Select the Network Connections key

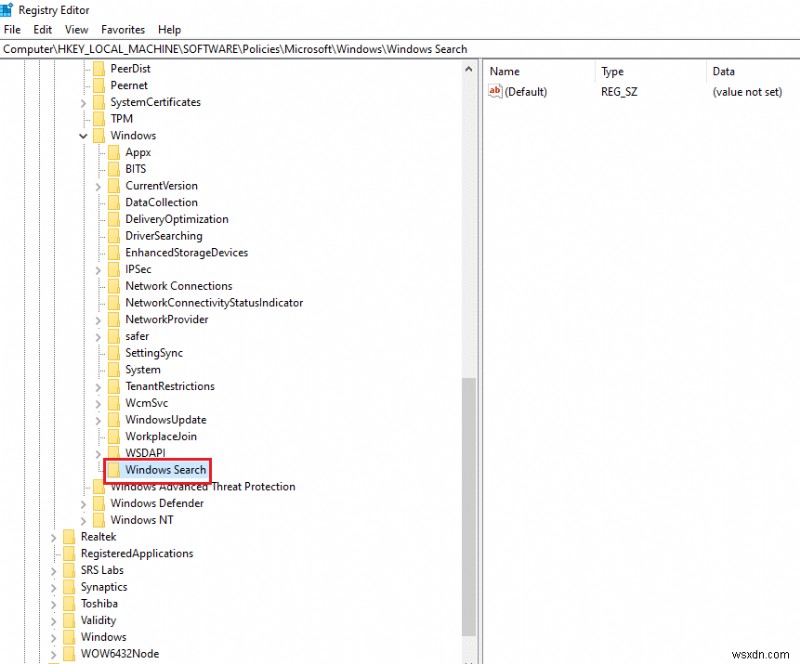tap(179, 286)
